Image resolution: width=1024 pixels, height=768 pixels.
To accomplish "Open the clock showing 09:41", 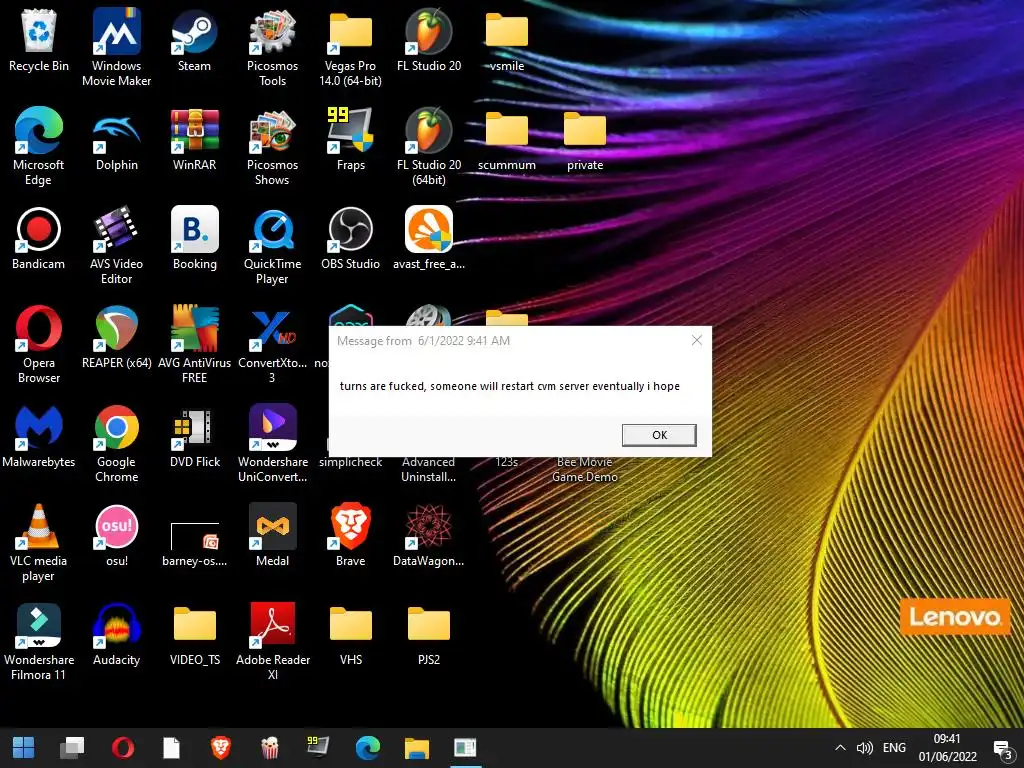I will pos(948,748).
